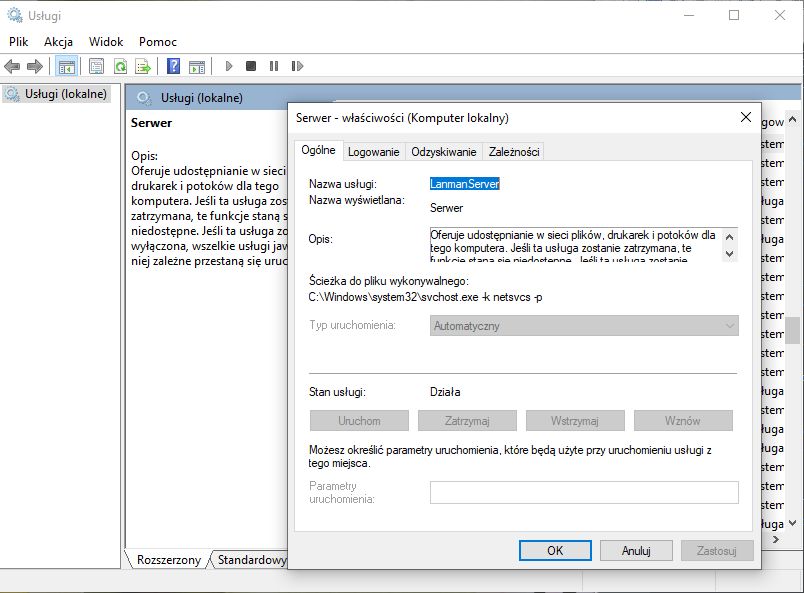Click the services list vertical scrollbar thumb

[793, 331]
